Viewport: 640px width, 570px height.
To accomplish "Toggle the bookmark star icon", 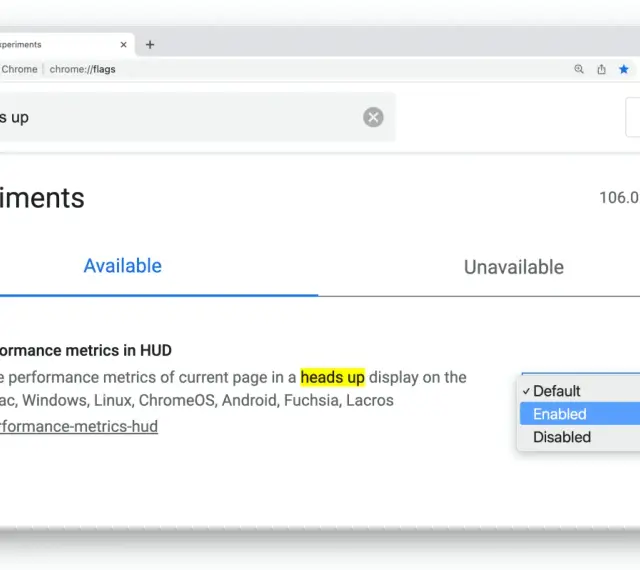I will [x=624, y=69].
